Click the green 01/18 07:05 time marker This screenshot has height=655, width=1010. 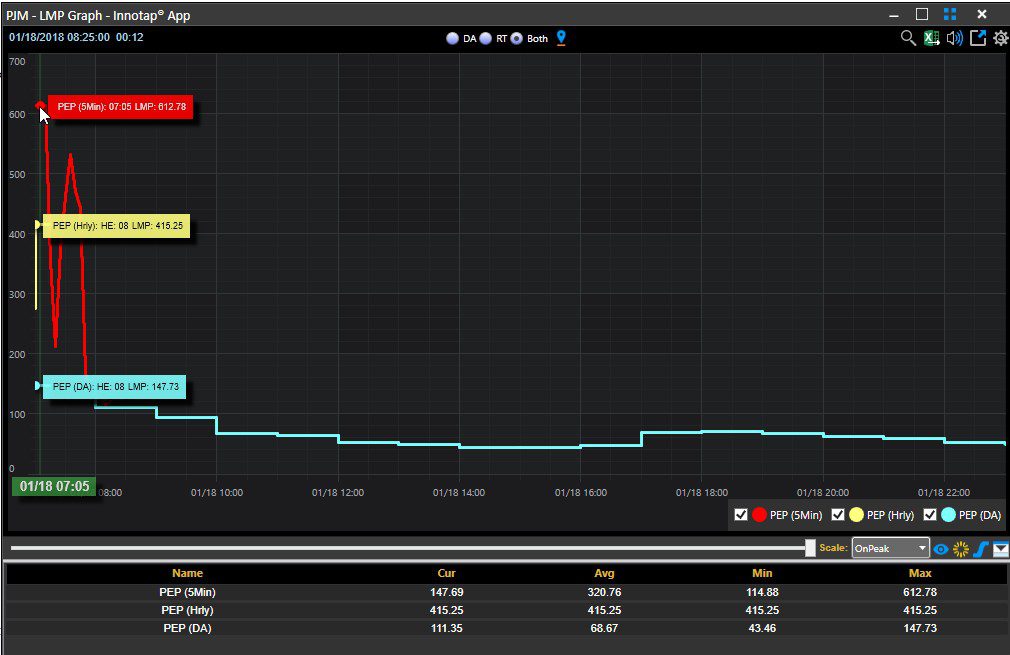click(54, 486)
